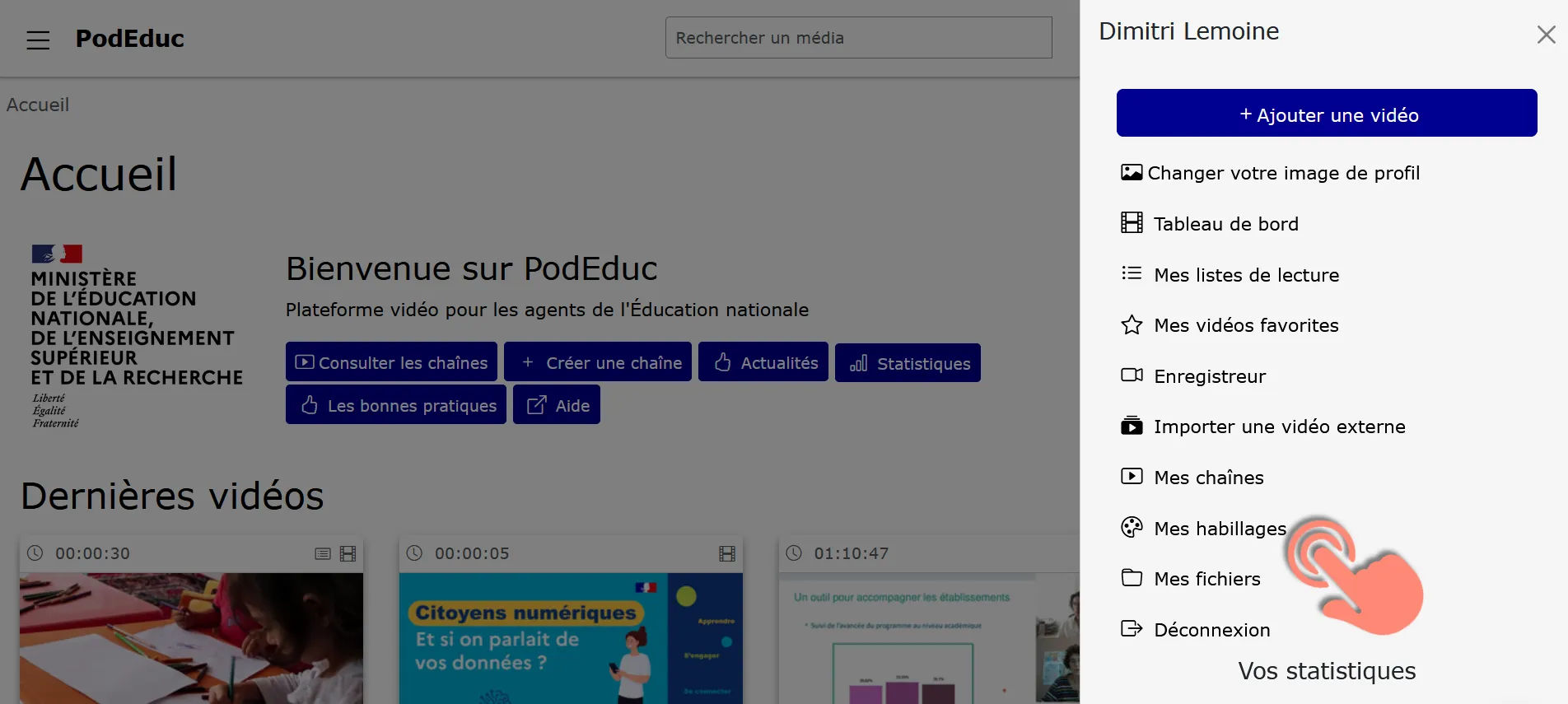
Task: Open 'Importer une vidéo externe'
Action: click(1279, 427)
